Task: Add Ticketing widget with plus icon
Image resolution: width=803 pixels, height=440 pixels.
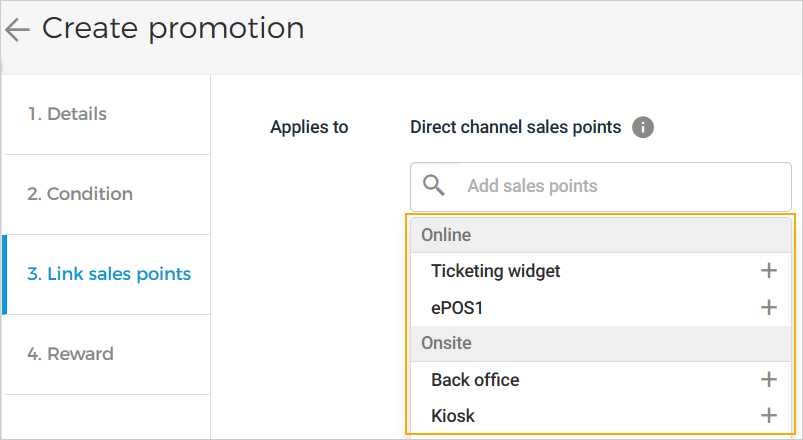Action: (x=768, y=270)
